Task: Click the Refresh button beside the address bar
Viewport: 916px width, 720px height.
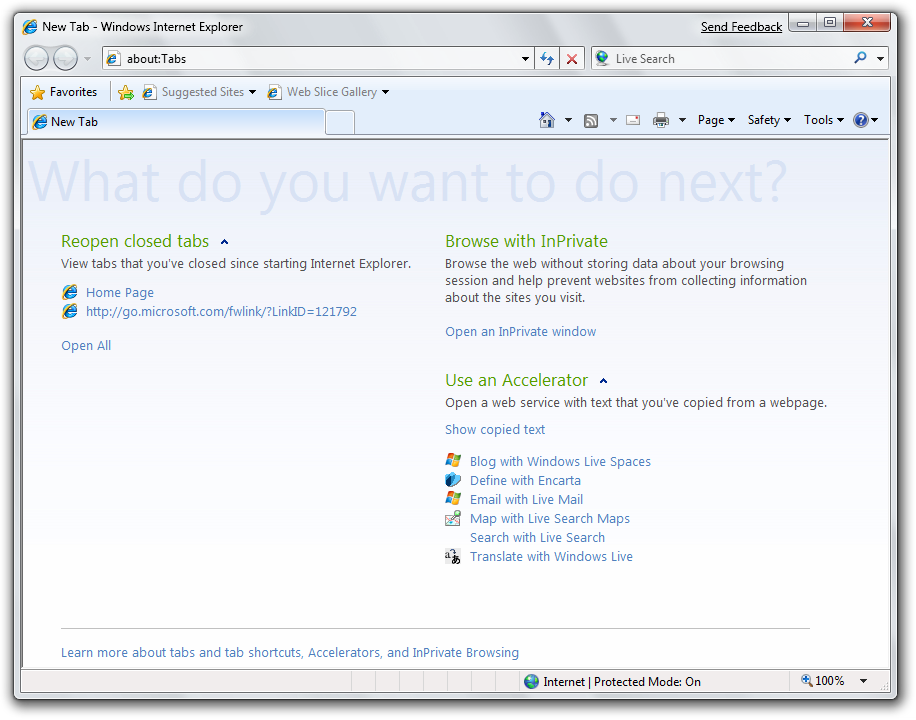Action: point(547,59)
